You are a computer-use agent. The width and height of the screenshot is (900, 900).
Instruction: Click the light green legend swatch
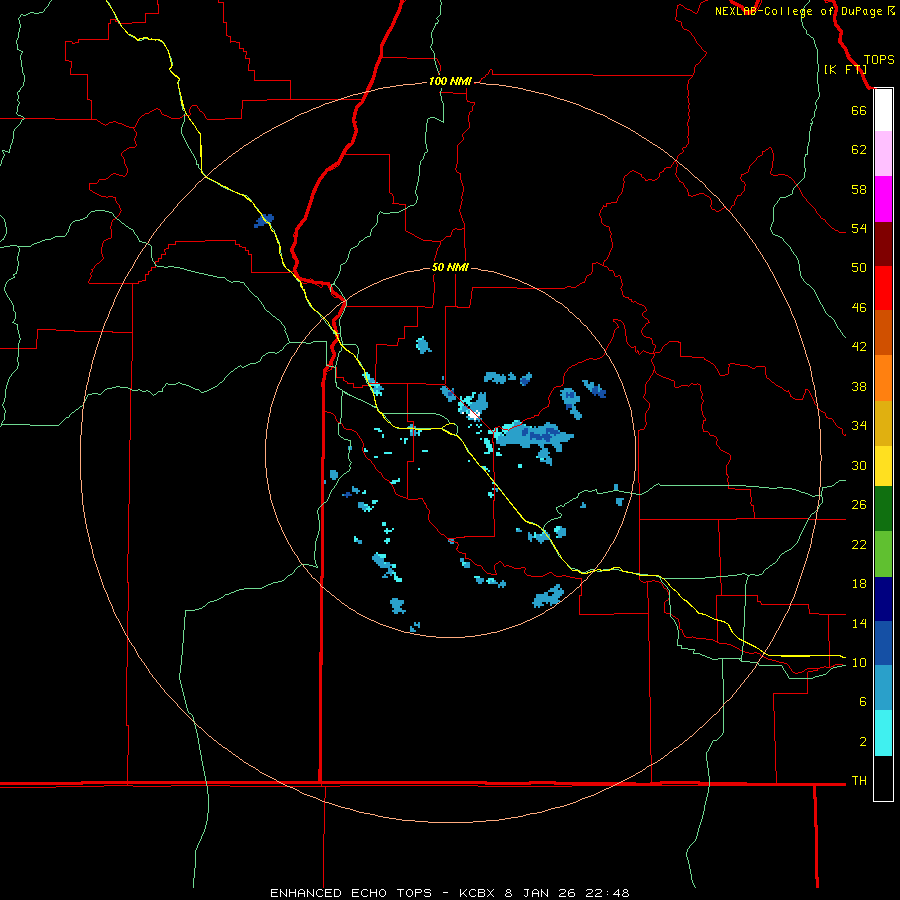coord(883,554)
